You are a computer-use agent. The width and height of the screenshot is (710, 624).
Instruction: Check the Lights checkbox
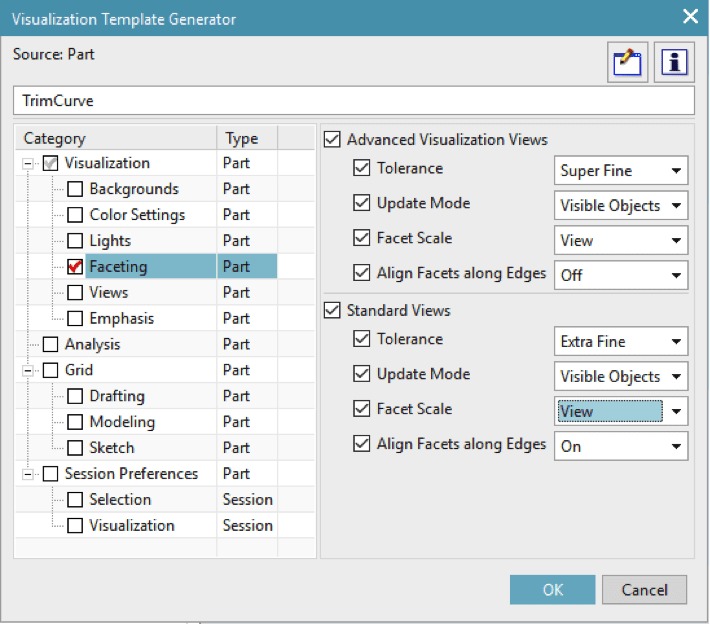coord(75,241)
